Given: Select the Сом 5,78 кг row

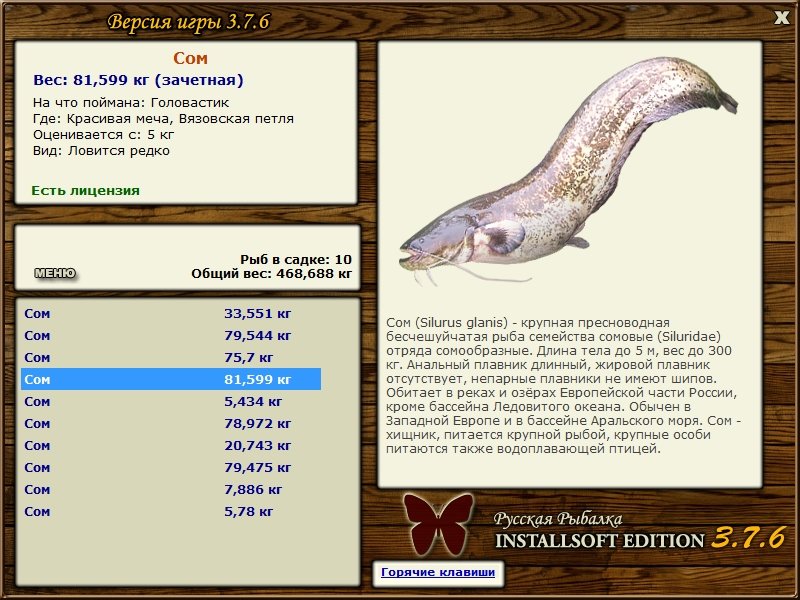Looking at the screenshot, I should [171, 511].
